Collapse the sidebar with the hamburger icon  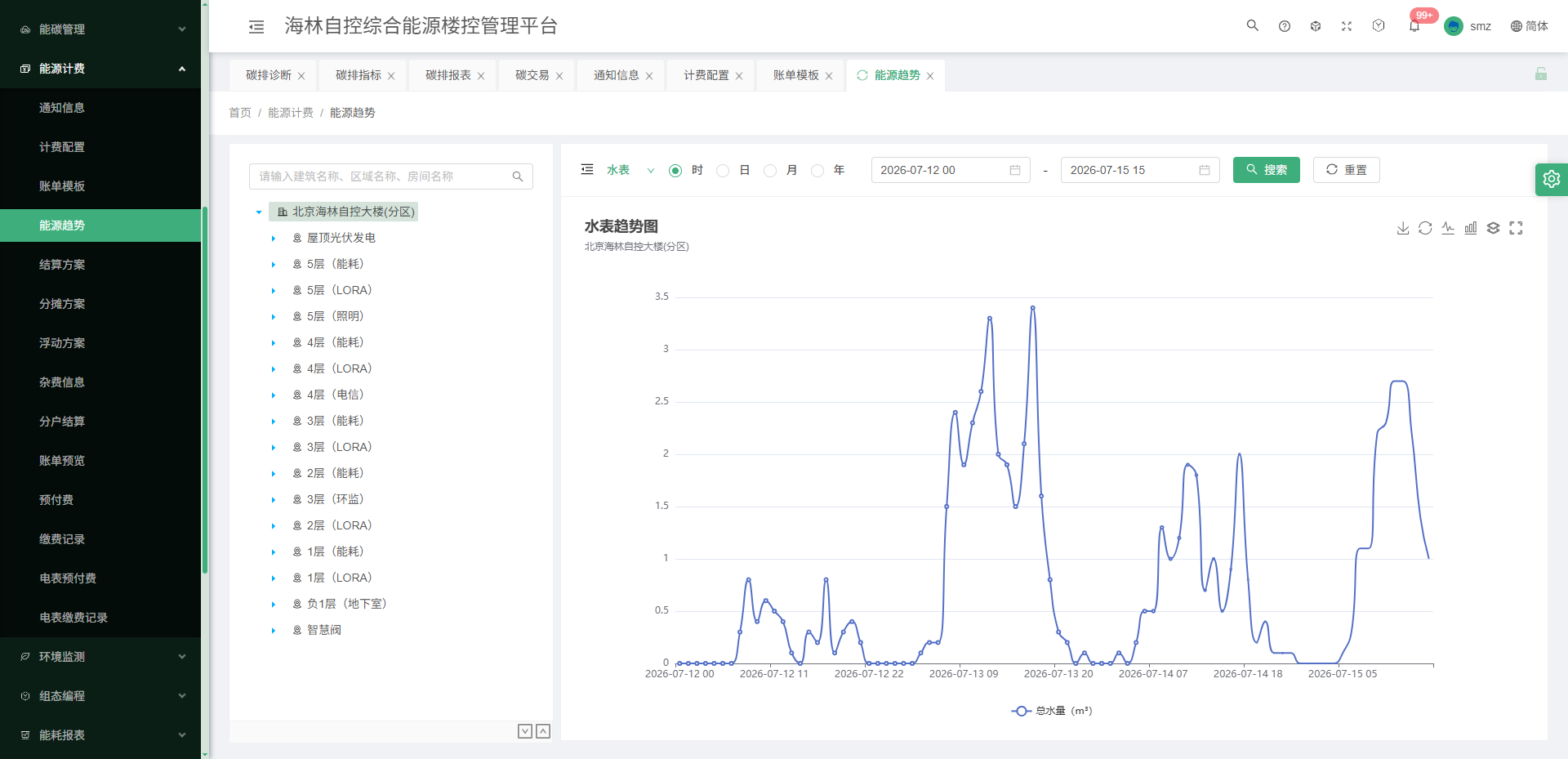click(256, 27)
